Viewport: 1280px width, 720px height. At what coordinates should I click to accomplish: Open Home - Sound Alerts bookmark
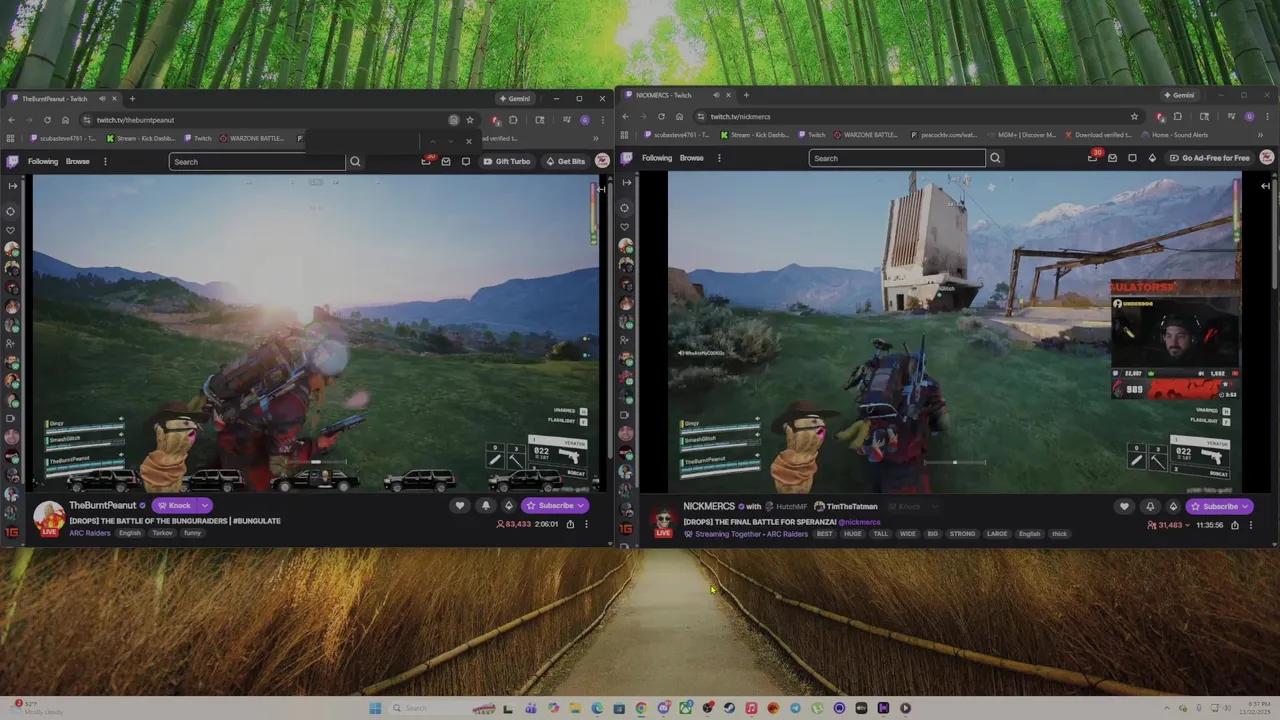(1174, 135)
